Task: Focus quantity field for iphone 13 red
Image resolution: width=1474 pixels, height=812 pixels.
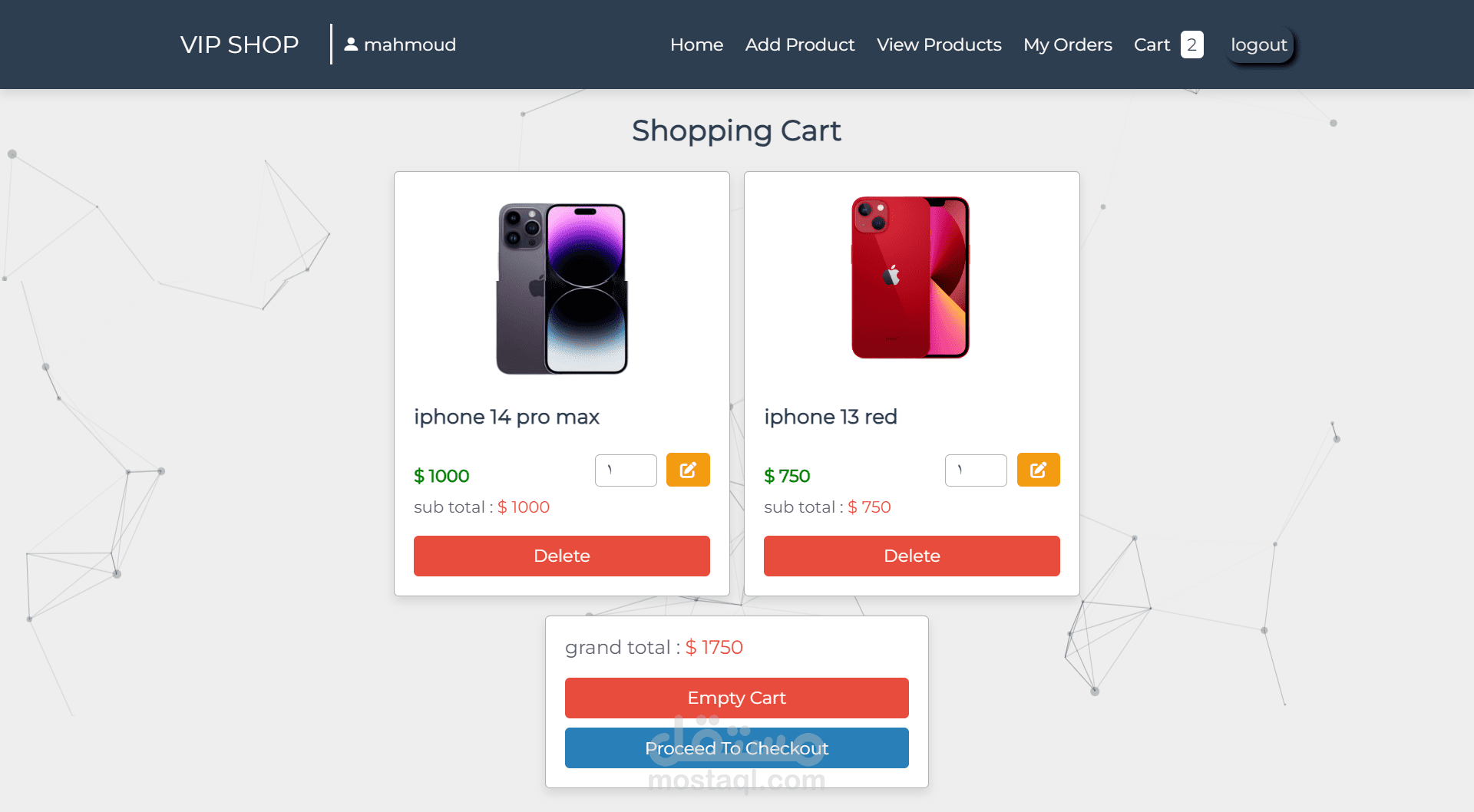Action: (x=976, y=470)
